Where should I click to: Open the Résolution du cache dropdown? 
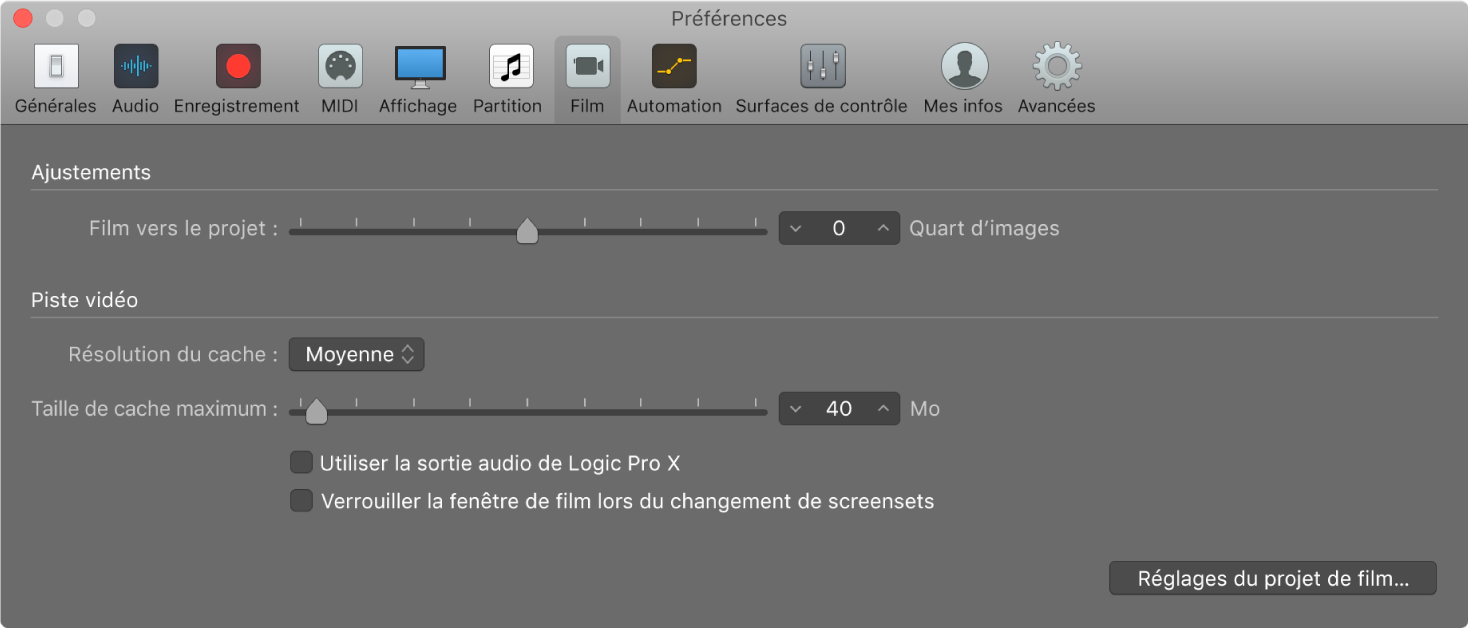[356, 354]
